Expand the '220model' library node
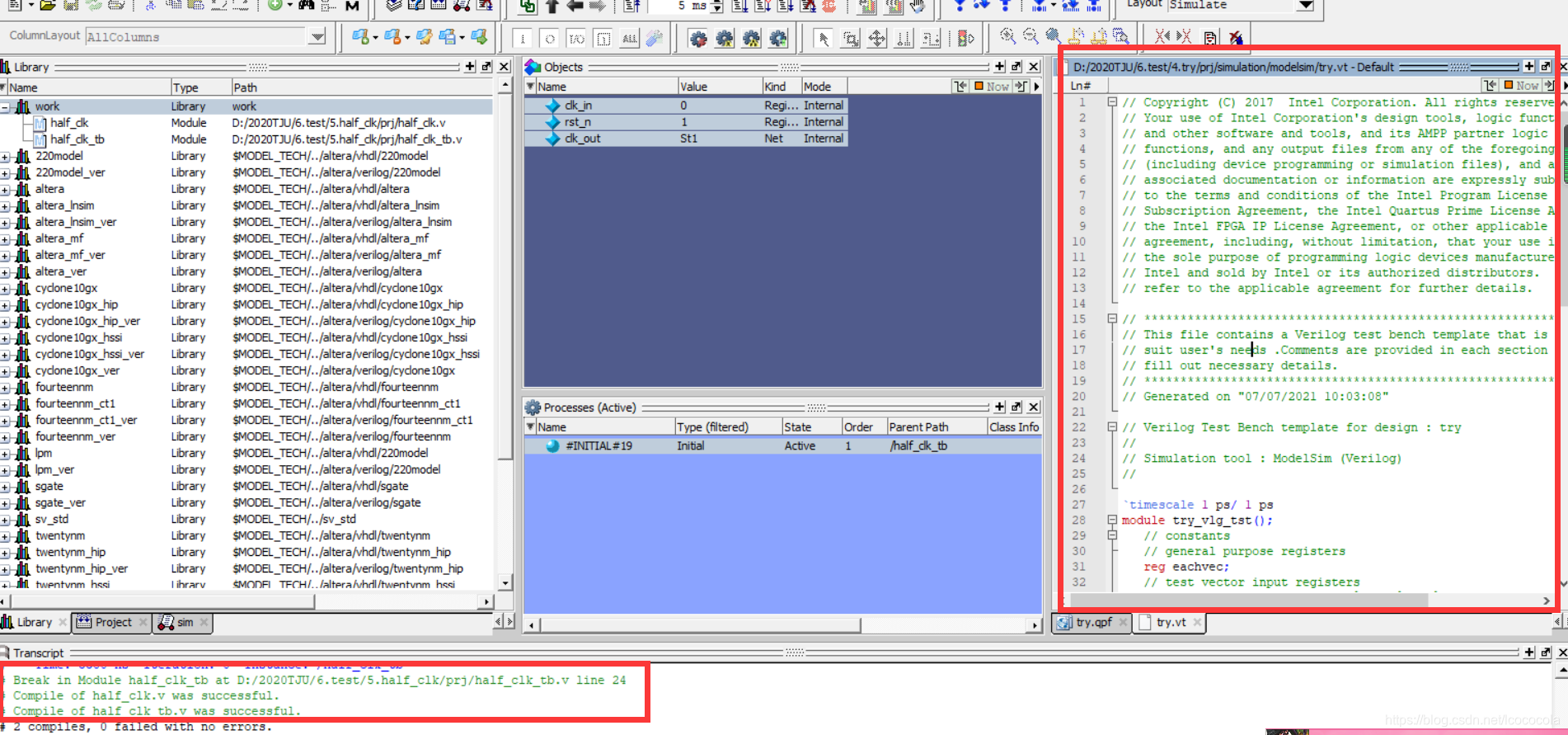 [x=5, y=156]
